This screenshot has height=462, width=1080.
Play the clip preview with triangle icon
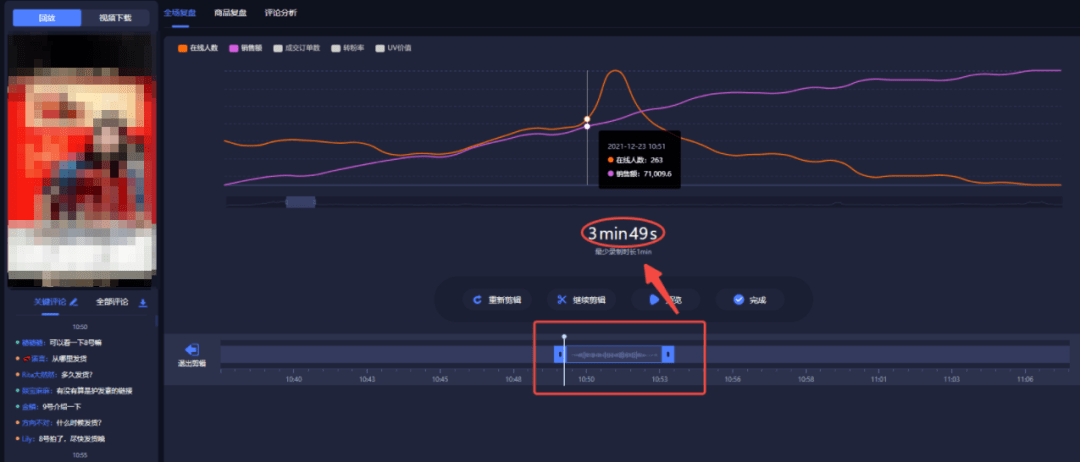[x=654, y=300]
